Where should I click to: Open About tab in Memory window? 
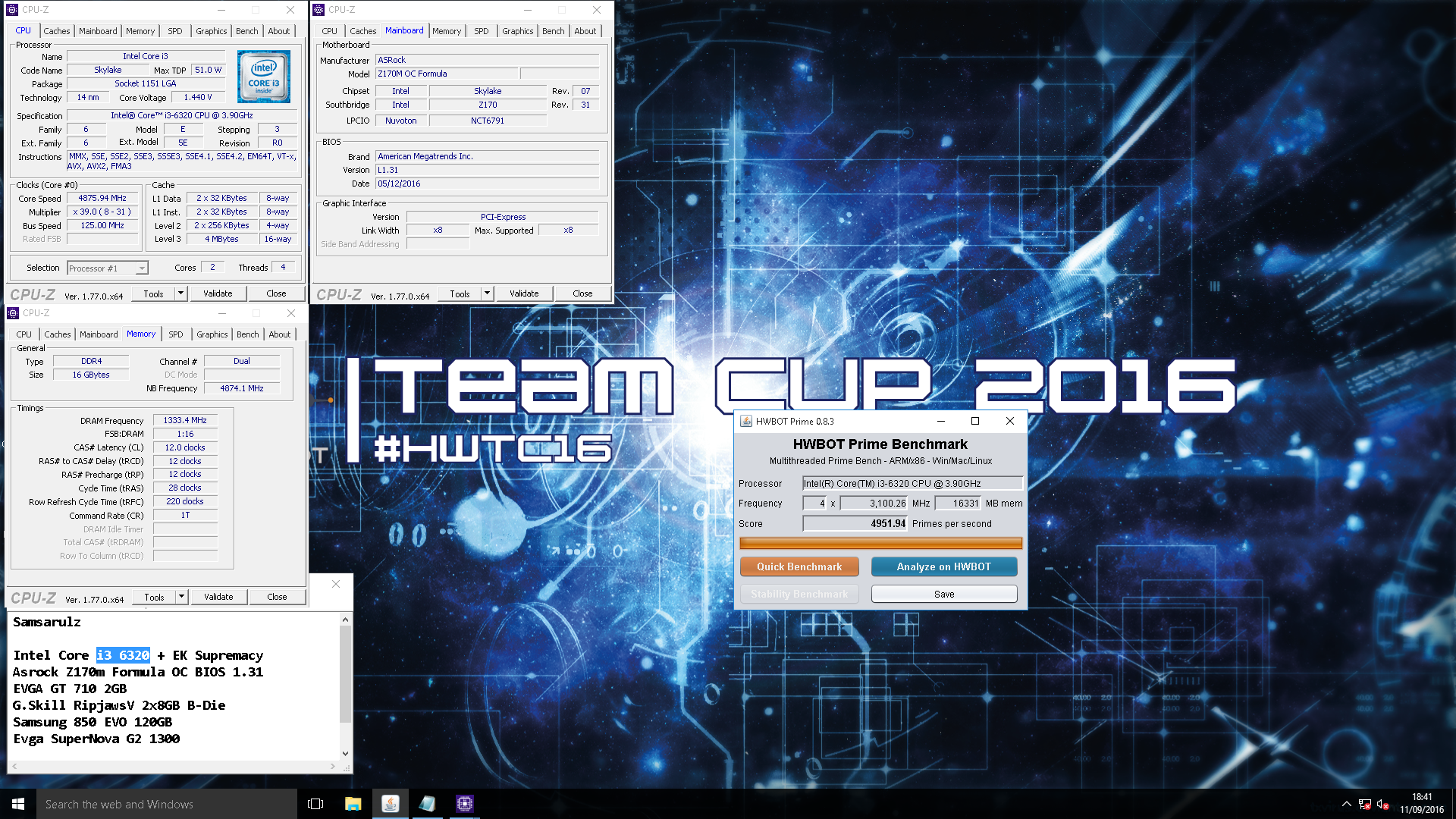(x=280, y=334)
